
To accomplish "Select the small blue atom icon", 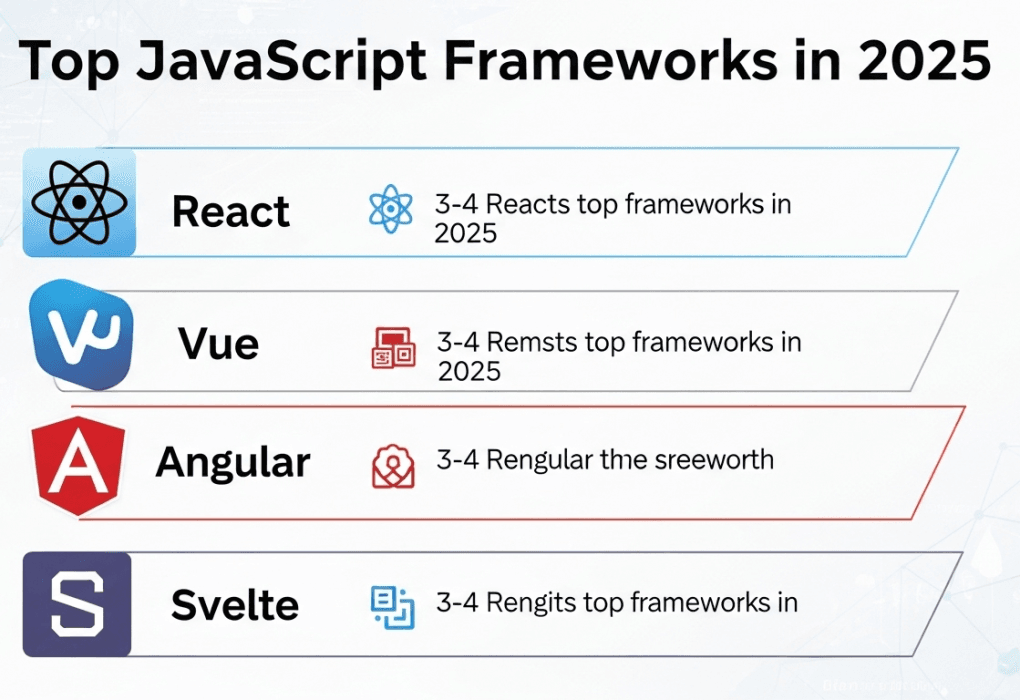I will [390, 209].
